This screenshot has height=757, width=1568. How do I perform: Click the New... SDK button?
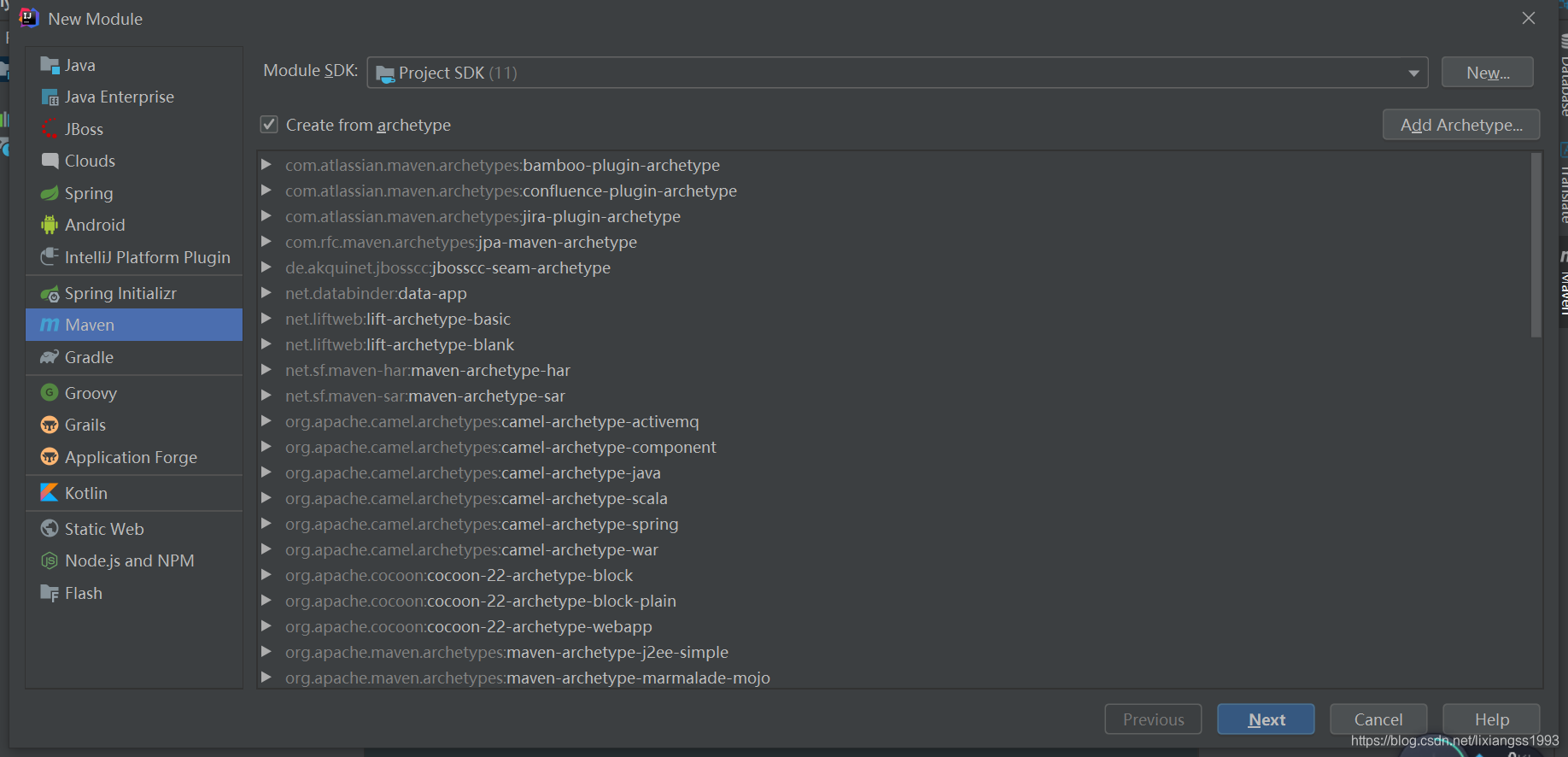[1487, 73]
